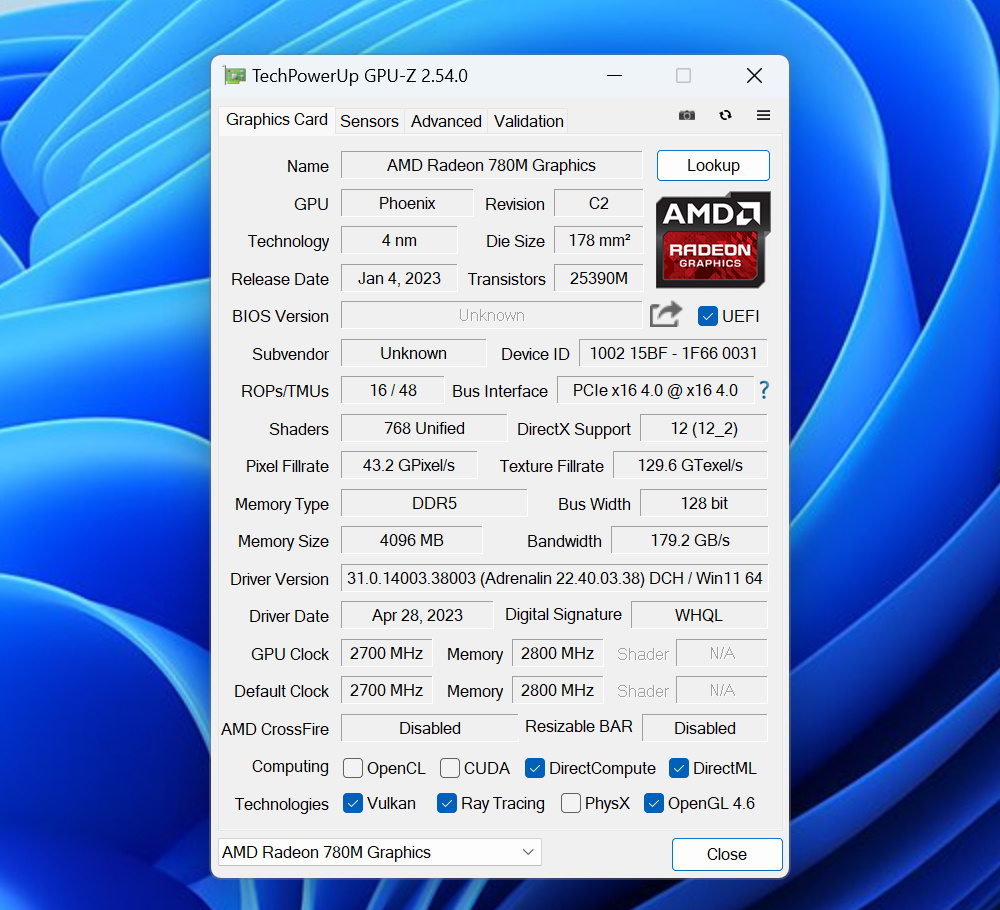Switch to the Graphics Card tab
Viewport: 1000px width, 910px height.
[277, 120]
